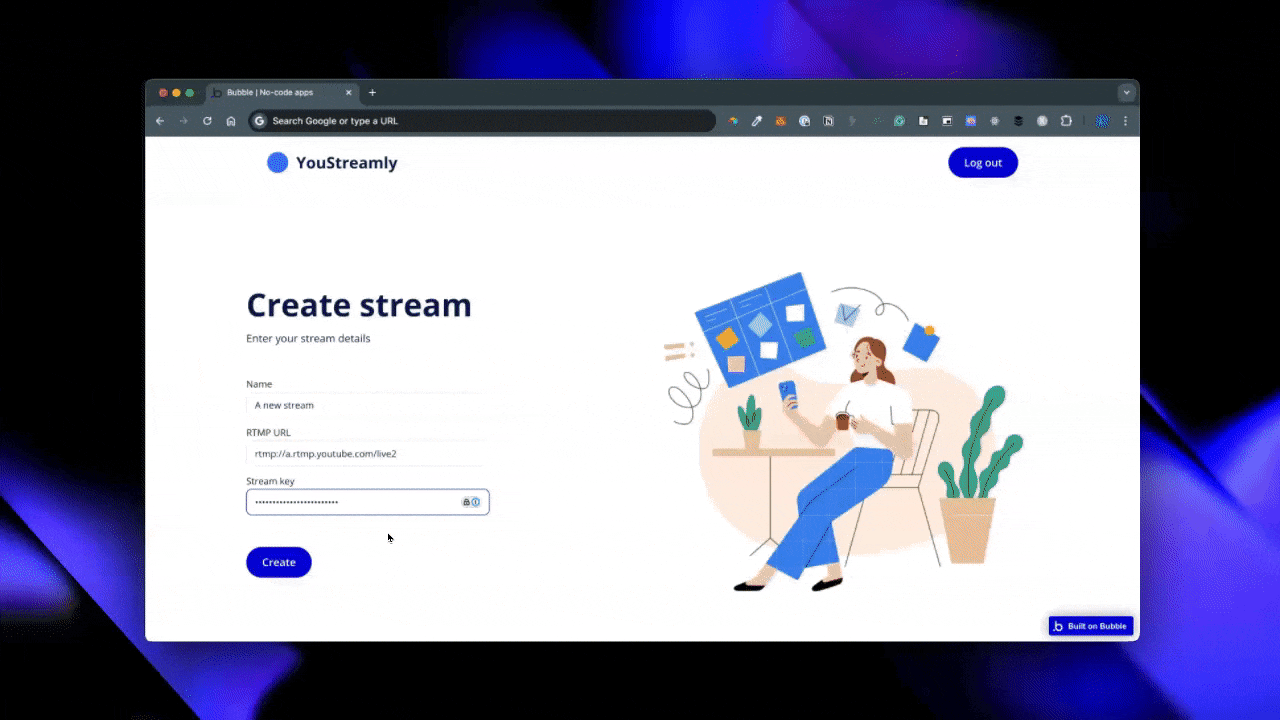Click the home icon in the browser toolbar
Screen dimensions: 1280x720
(x=231, y=121)
